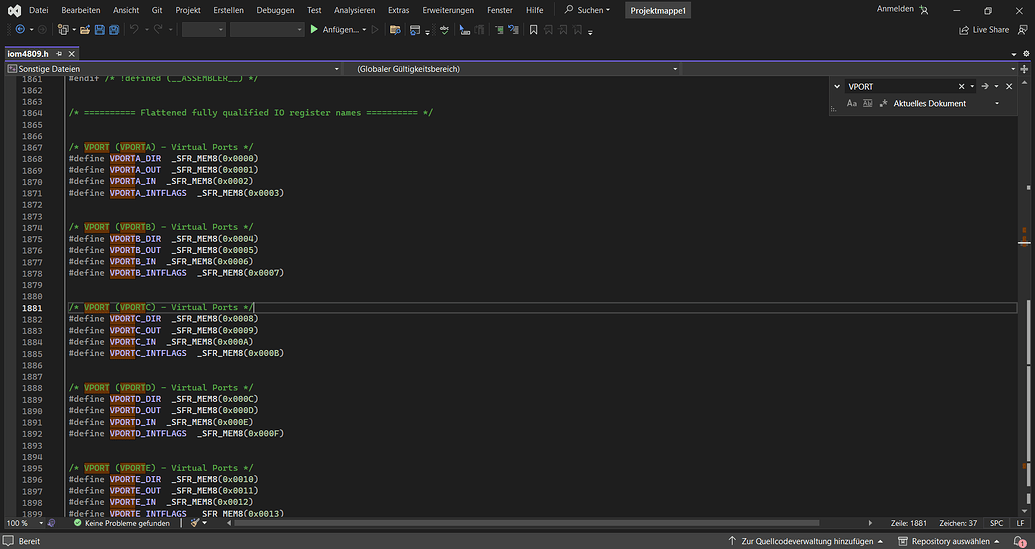The width and height of the screenshot is (1035, 549).
Task: Click the Save All toolbar icon
Action: click(x=112, y=30)
